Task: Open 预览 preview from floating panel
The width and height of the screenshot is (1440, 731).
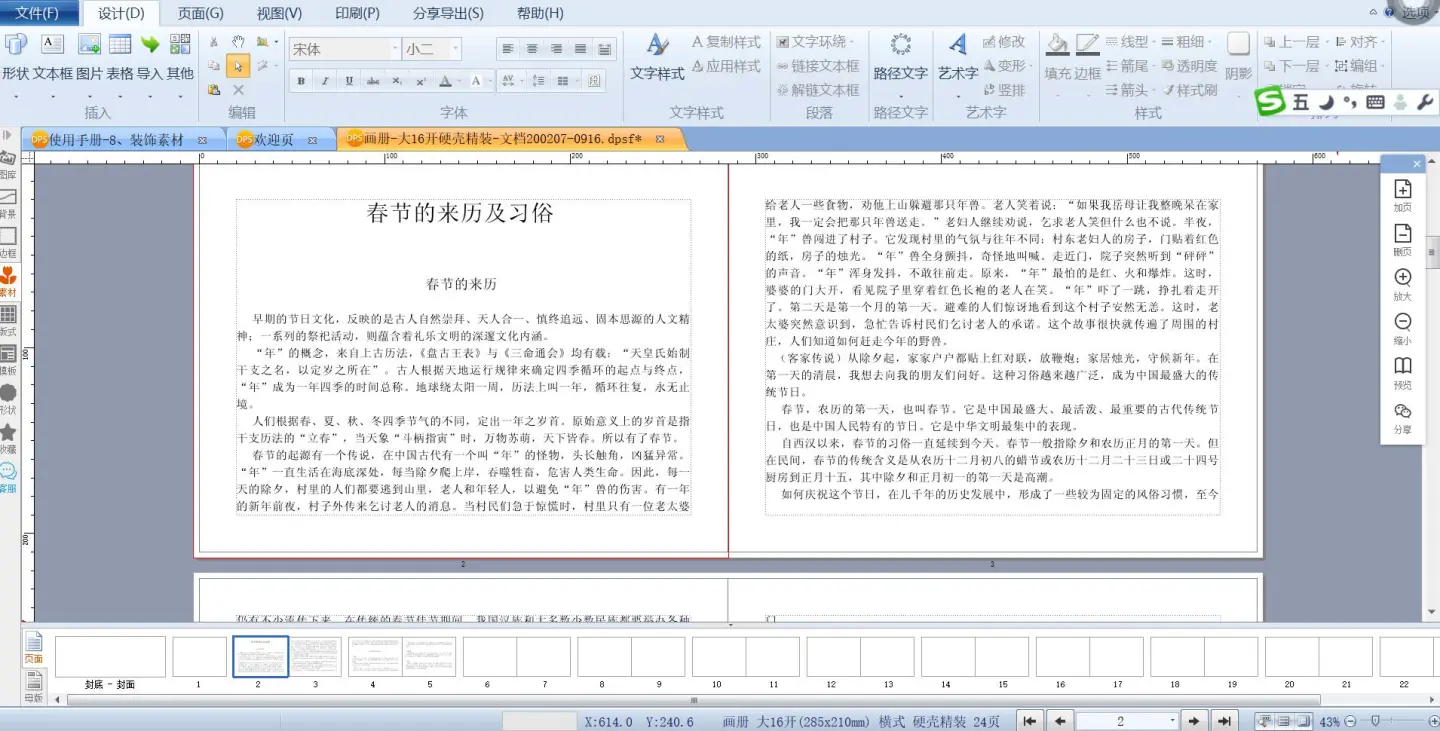Action: tap(1402, 372)
